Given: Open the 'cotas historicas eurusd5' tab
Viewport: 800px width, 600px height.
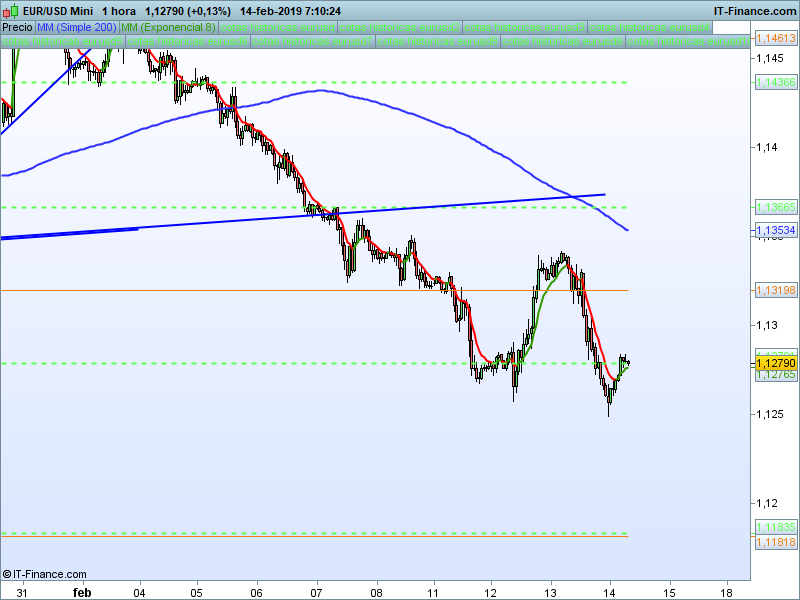Looking at the screenshot, I should pos(62,41).
